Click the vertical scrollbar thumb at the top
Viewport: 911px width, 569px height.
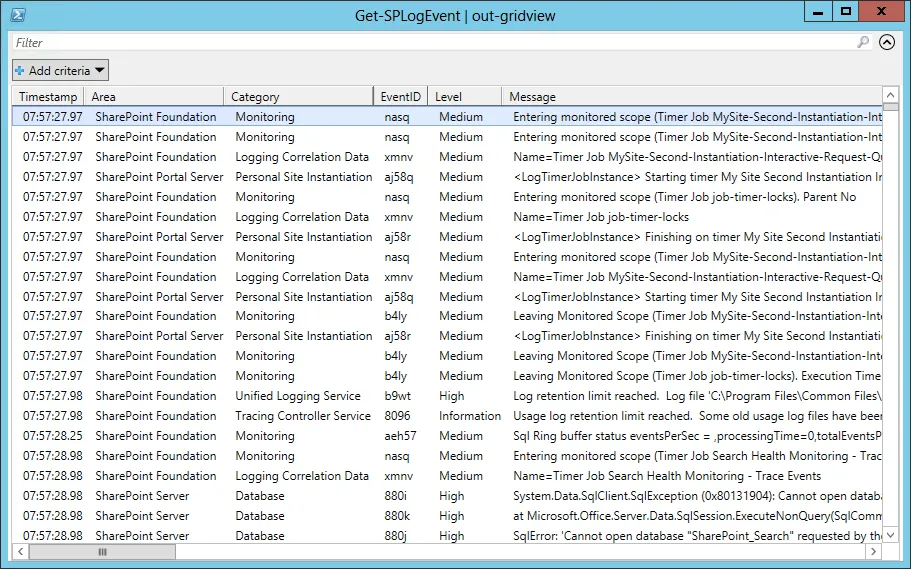(890, 107)
